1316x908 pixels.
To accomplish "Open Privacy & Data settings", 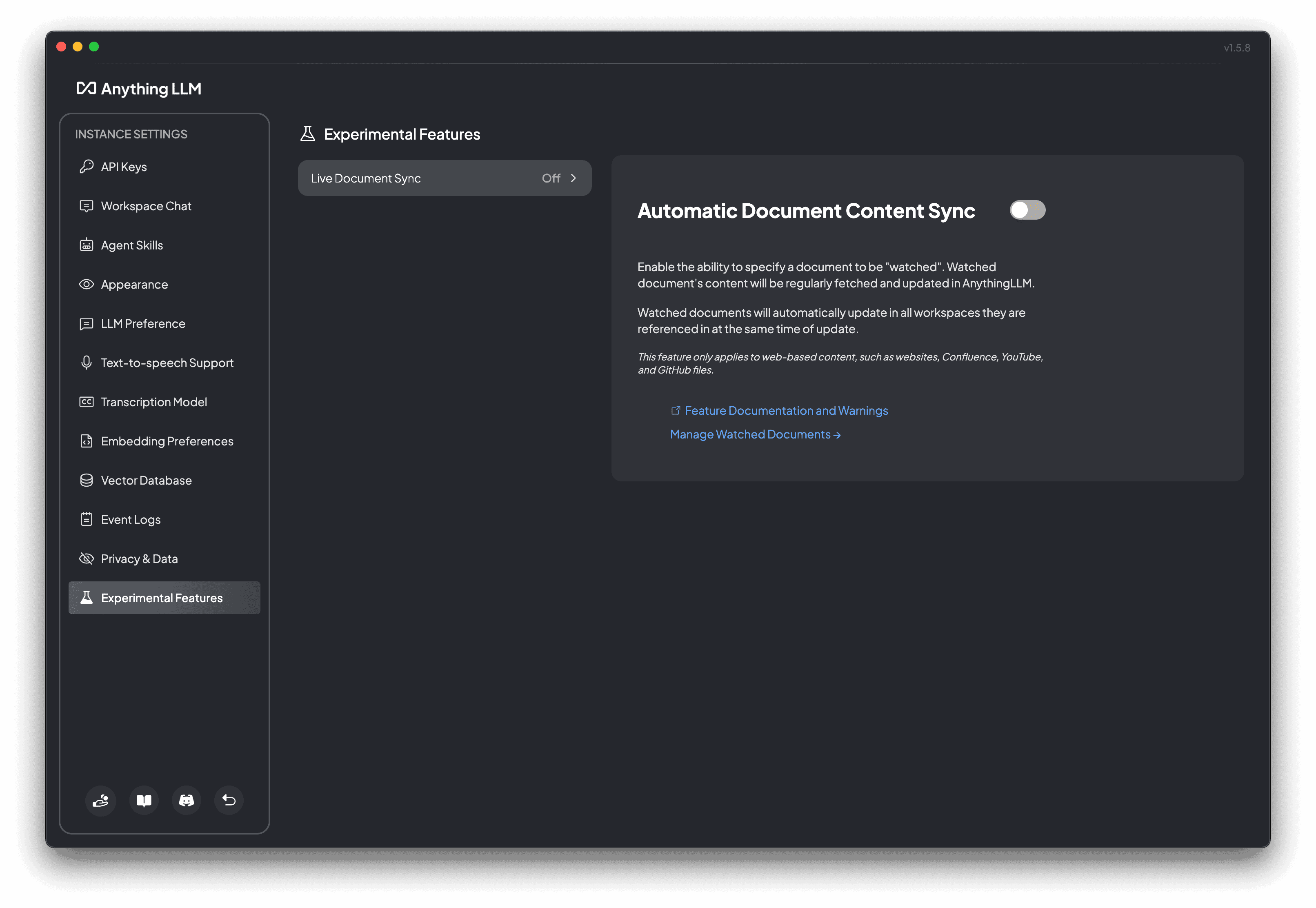I will point(139,559).
